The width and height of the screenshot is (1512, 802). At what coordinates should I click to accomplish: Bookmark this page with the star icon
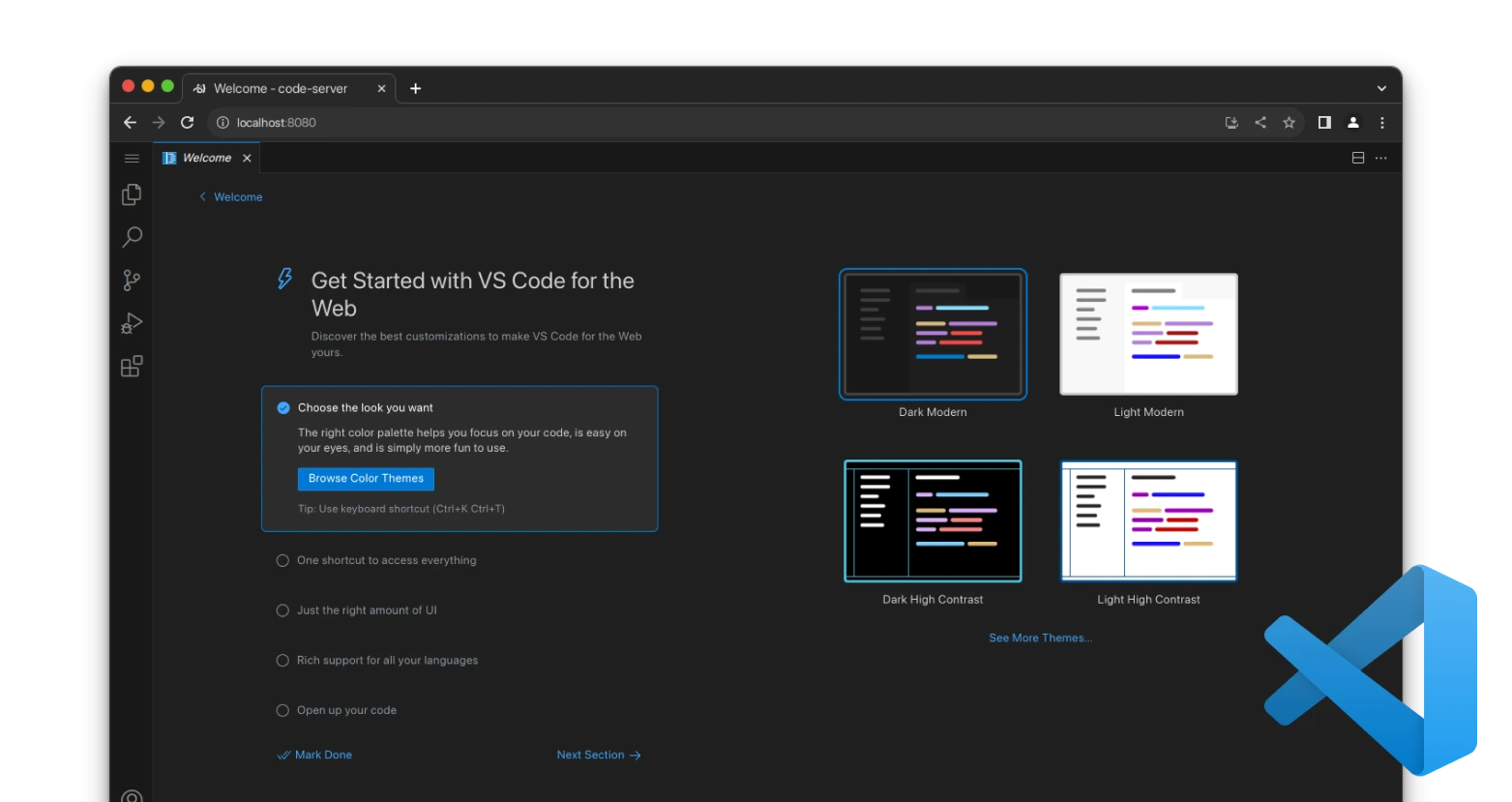(1289, 123)
